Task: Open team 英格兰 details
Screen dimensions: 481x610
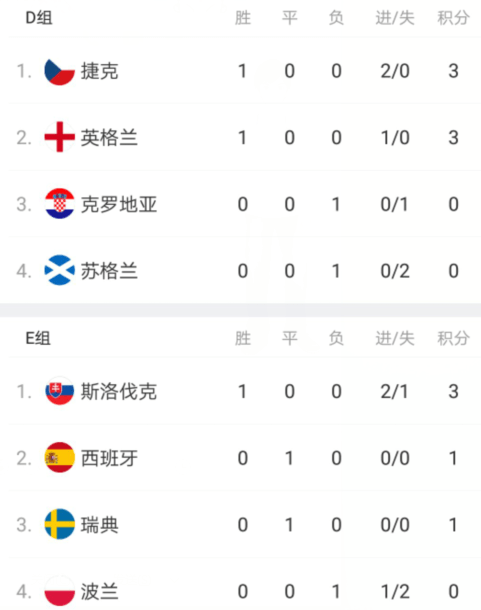Action: pyautogui.click(x=109, y=138)
